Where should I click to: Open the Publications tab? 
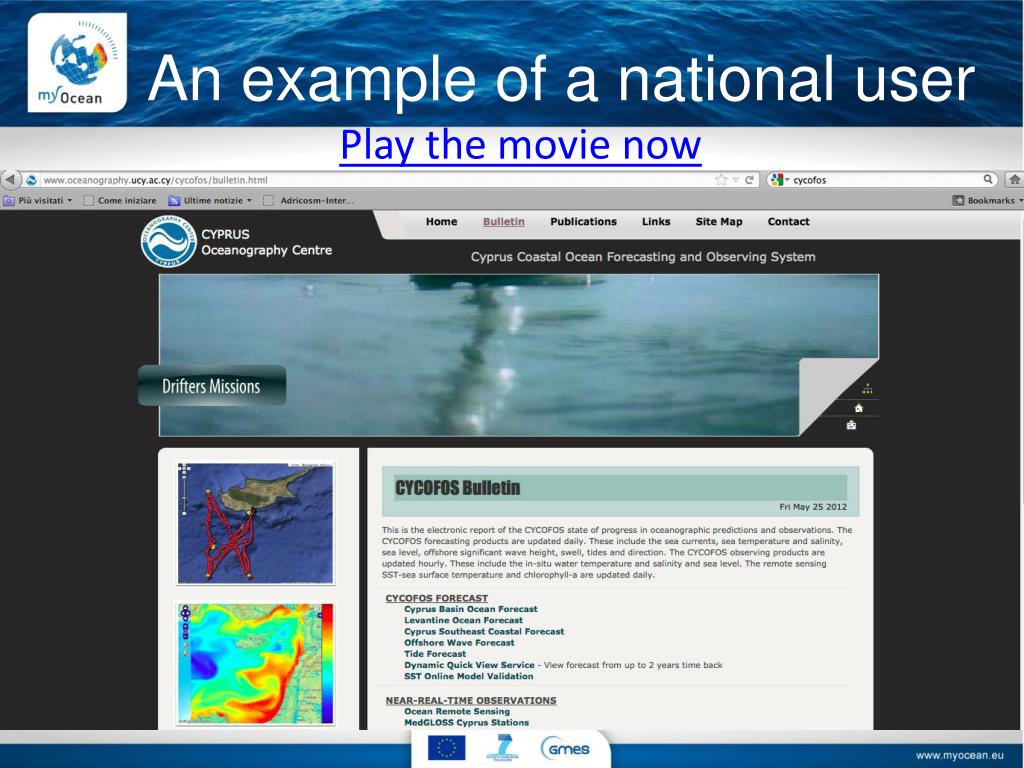pos(583,221)
